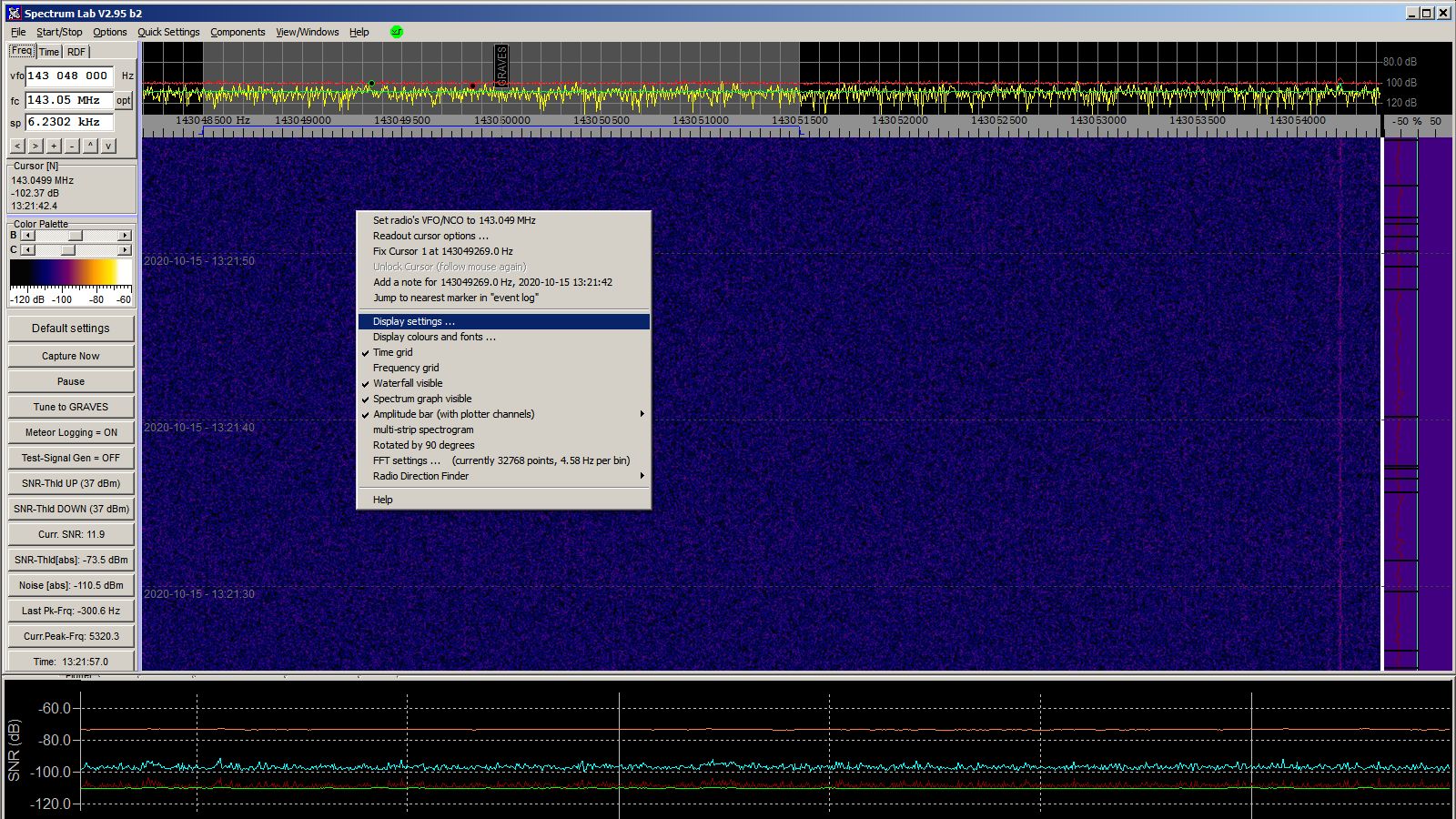Click the Capture Now button

point(71,356)
